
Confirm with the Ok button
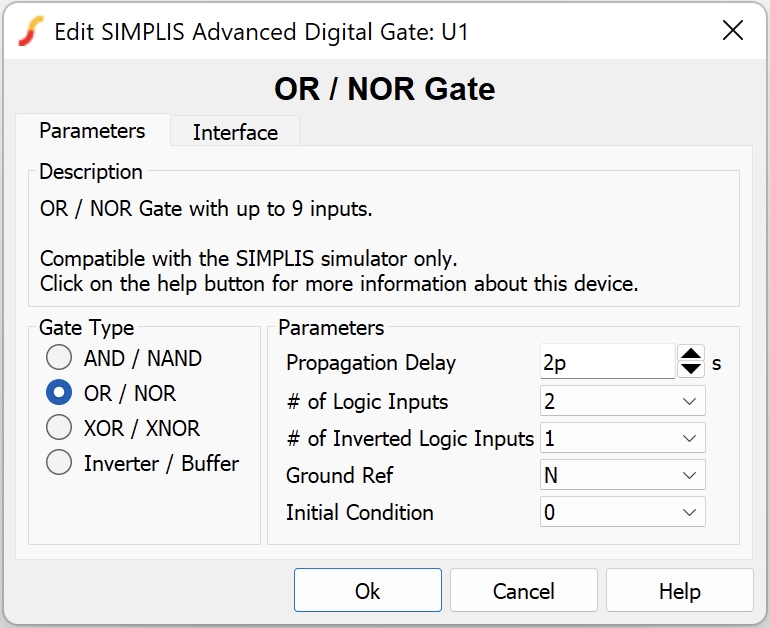pos(368,590)
